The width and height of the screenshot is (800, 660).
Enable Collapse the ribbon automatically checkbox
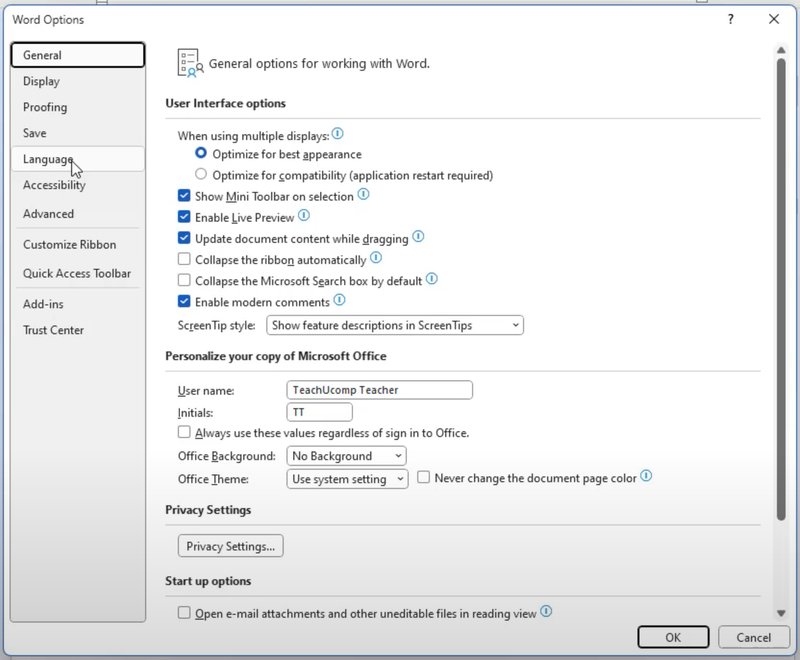pyautogui.click(x=184, y=260)
